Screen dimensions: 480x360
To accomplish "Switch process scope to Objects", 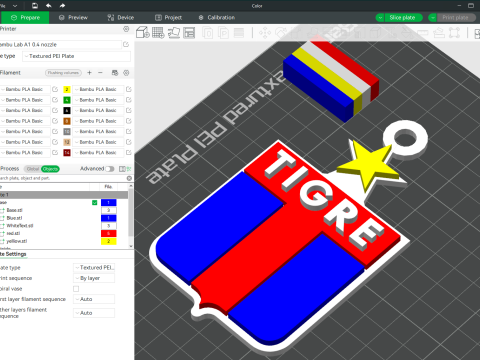I will click(50, 169).
